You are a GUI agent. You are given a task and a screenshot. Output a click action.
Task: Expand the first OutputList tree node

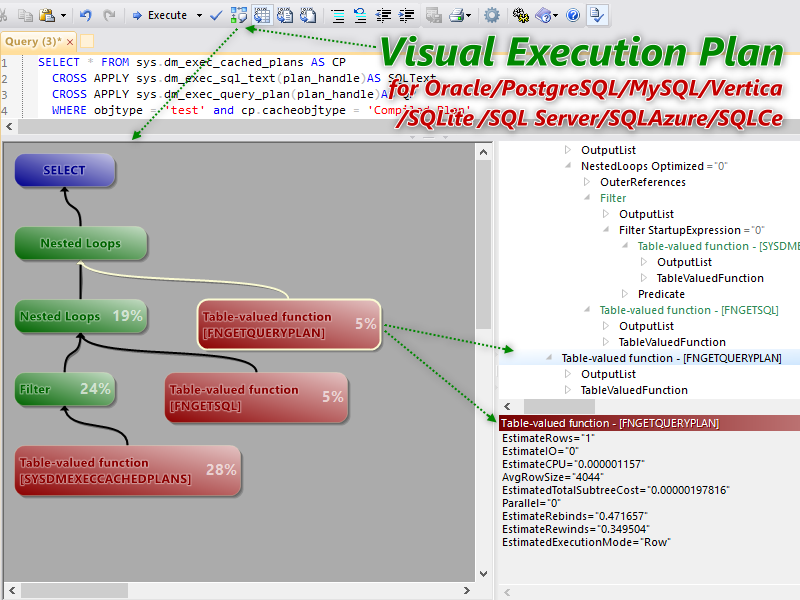568,149
